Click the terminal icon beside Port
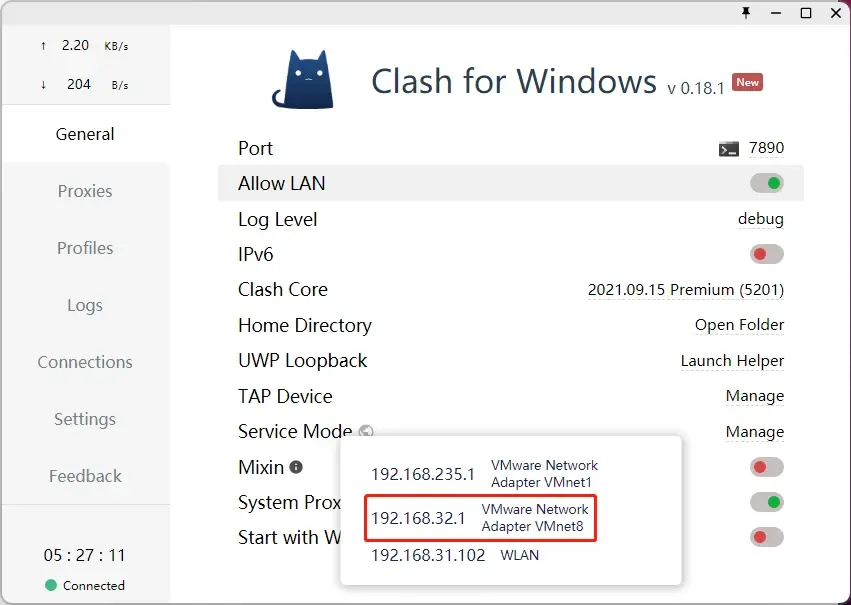The height and width of the screenshot is (605, 851). tap(728, 149)
